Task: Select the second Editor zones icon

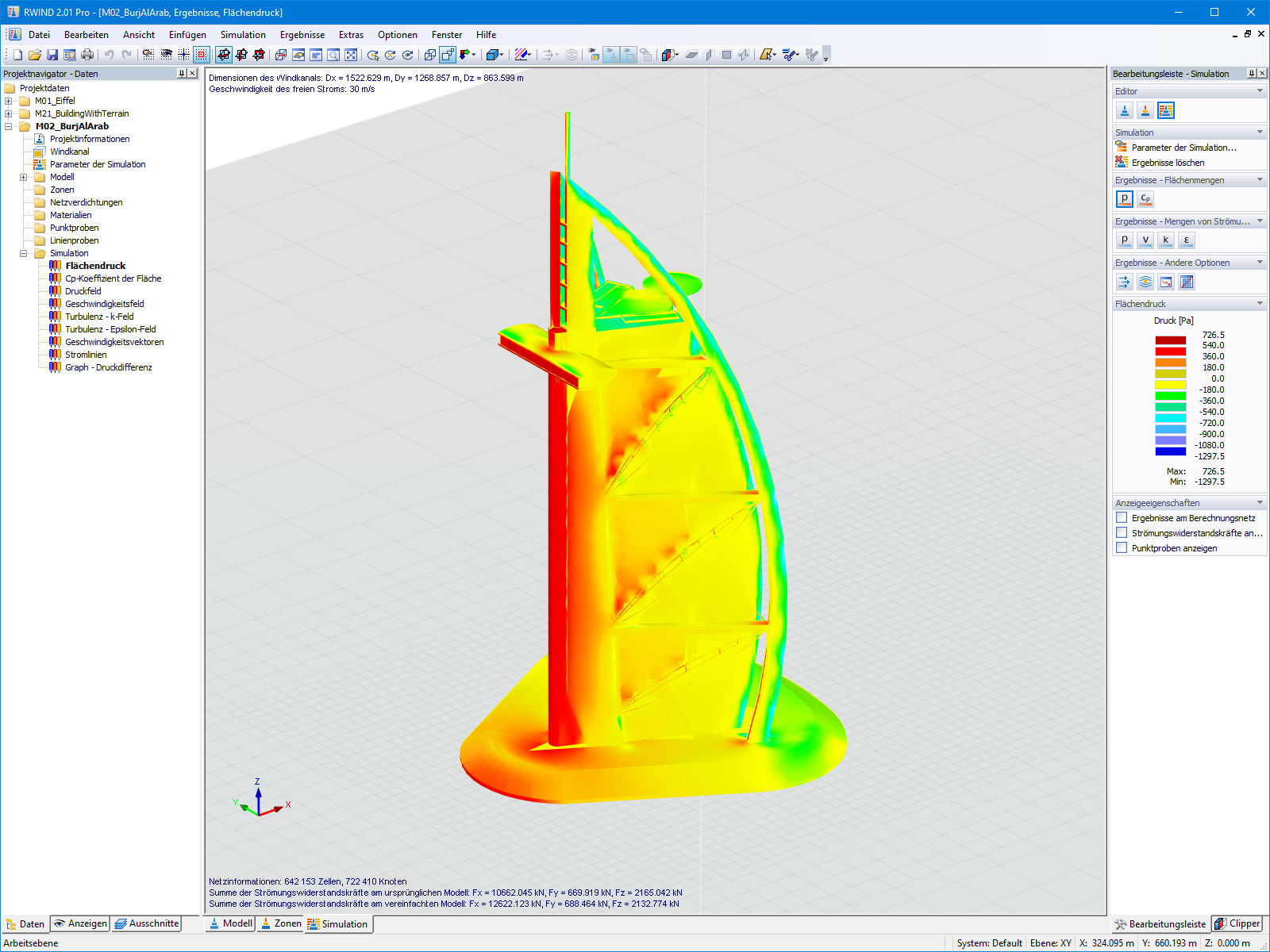Action: point(1145,110)
